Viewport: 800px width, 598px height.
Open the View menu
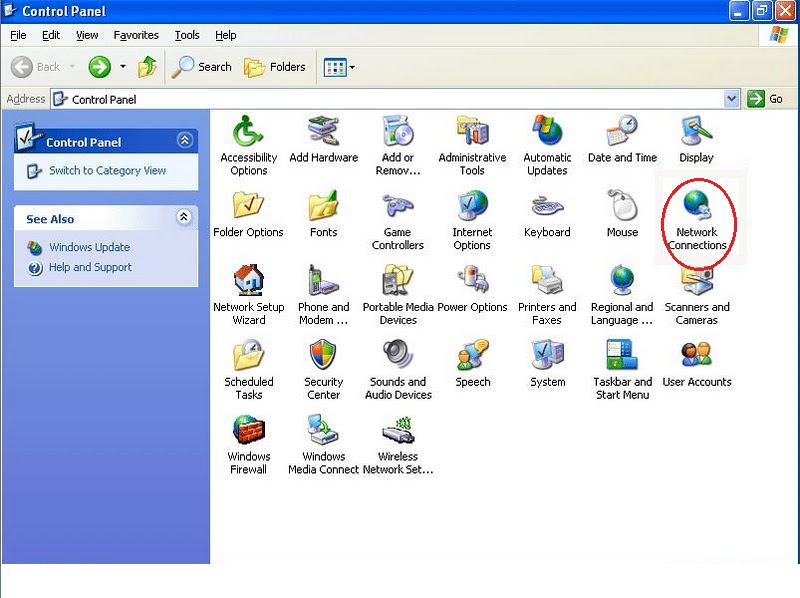pos(87,35)
